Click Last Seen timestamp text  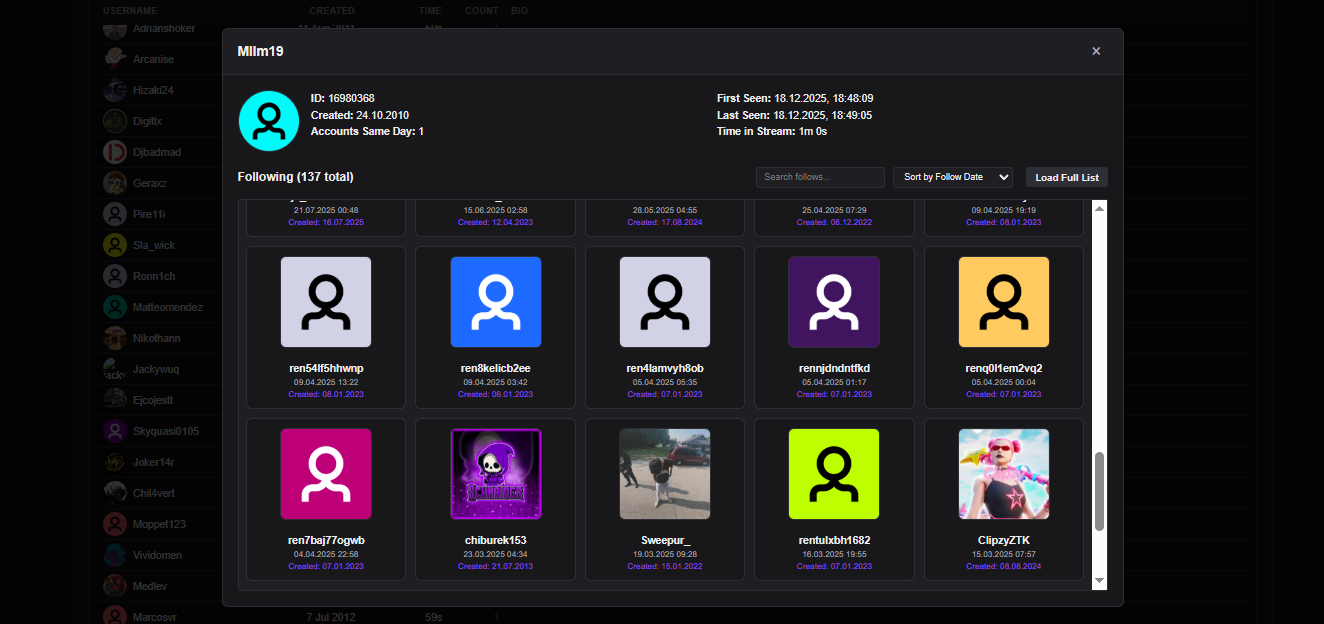[x=794, y=115]
